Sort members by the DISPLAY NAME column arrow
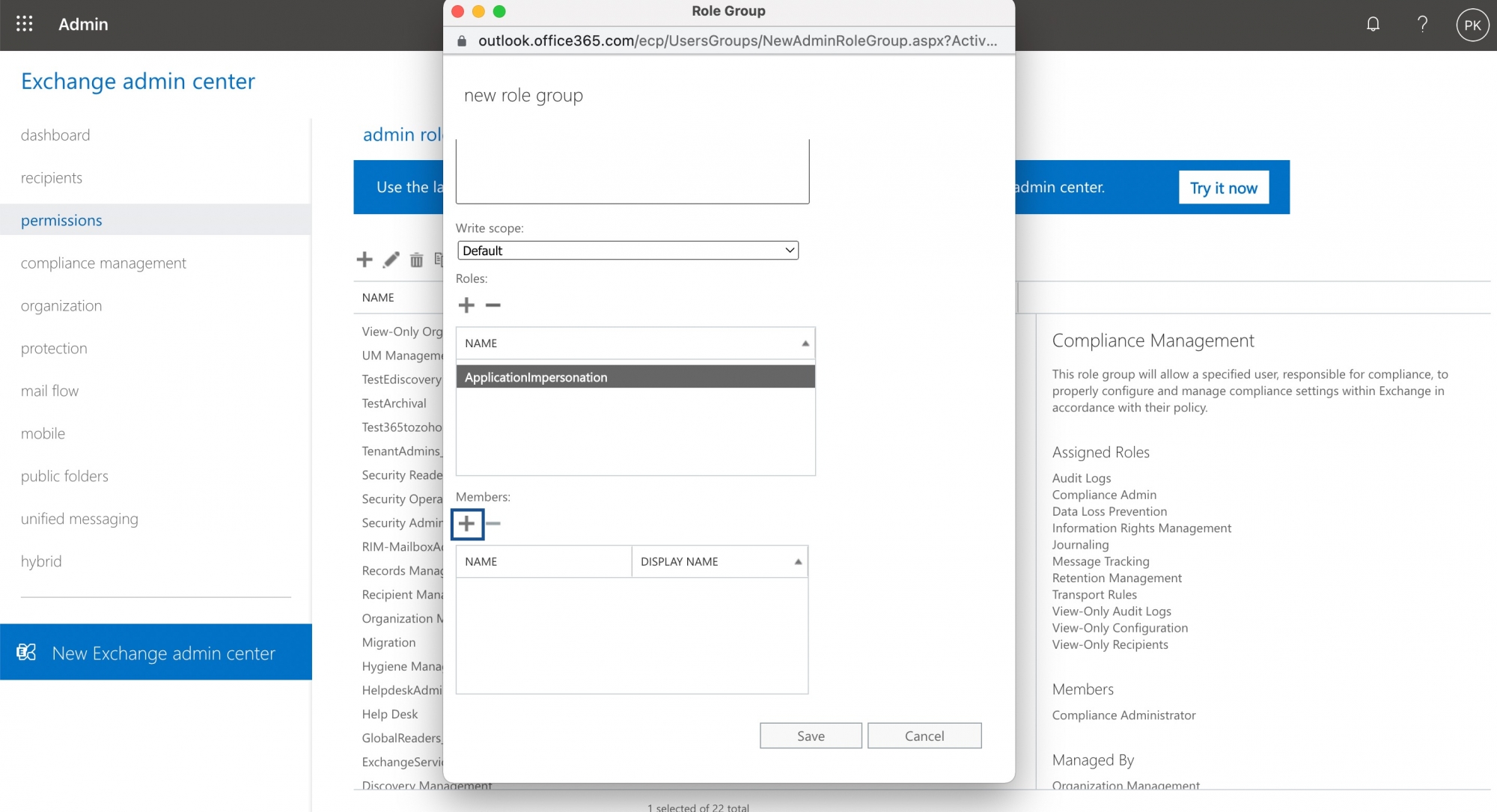Screen dimensions: 1497x812 click(798, 562)
